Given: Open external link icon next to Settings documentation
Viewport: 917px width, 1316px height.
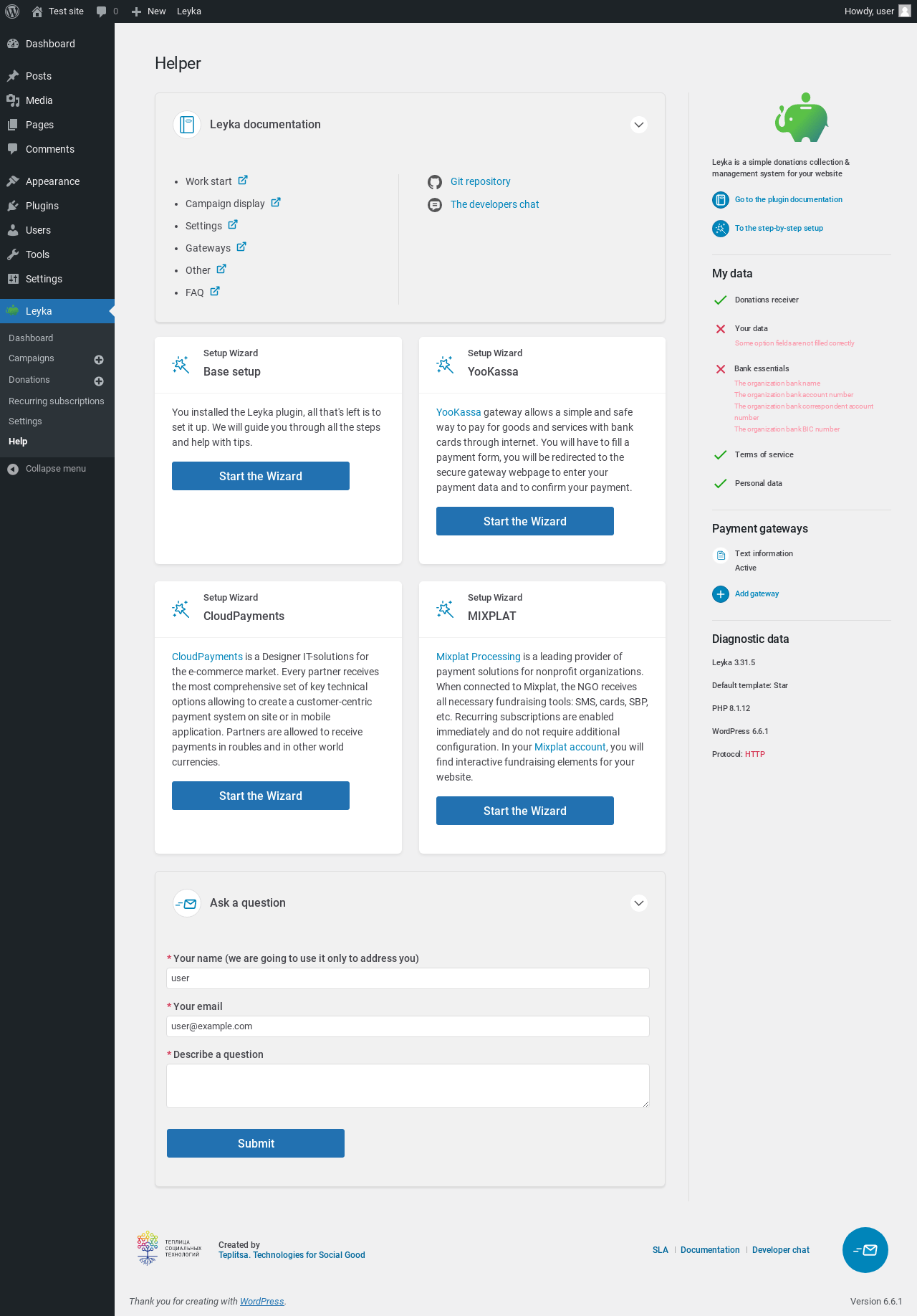Looking at the screenshot, I should (233, 225).
